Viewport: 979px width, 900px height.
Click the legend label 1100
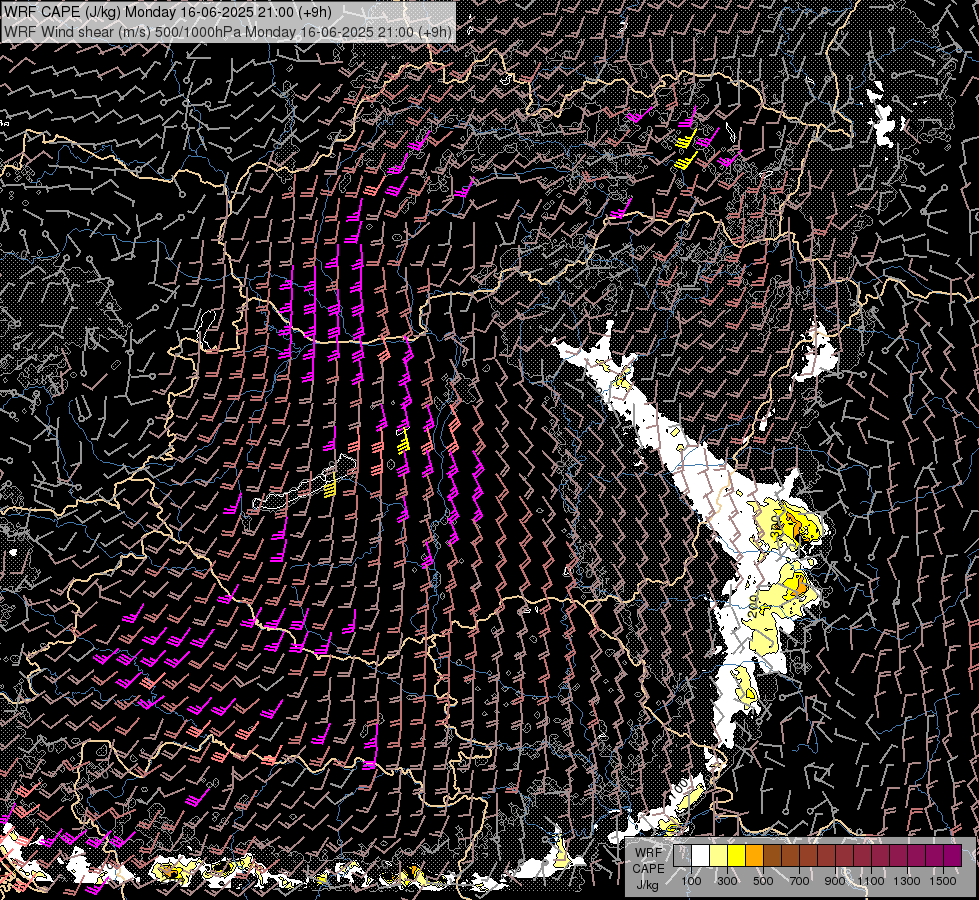870,881
